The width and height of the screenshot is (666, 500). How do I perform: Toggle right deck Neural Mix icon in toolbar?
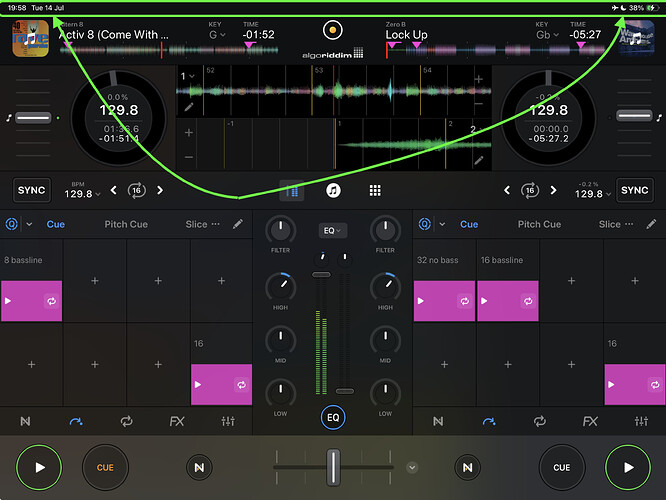(438, 421)
